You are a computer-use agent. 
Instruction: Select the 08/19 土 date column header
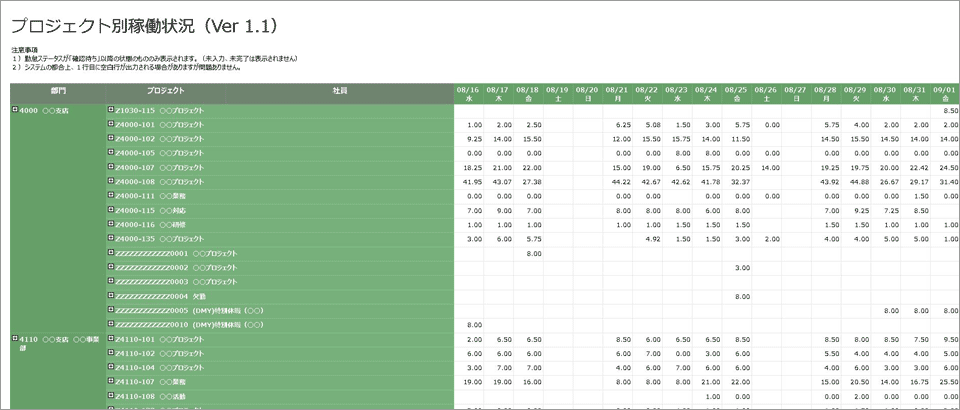(x=558, y=93)
